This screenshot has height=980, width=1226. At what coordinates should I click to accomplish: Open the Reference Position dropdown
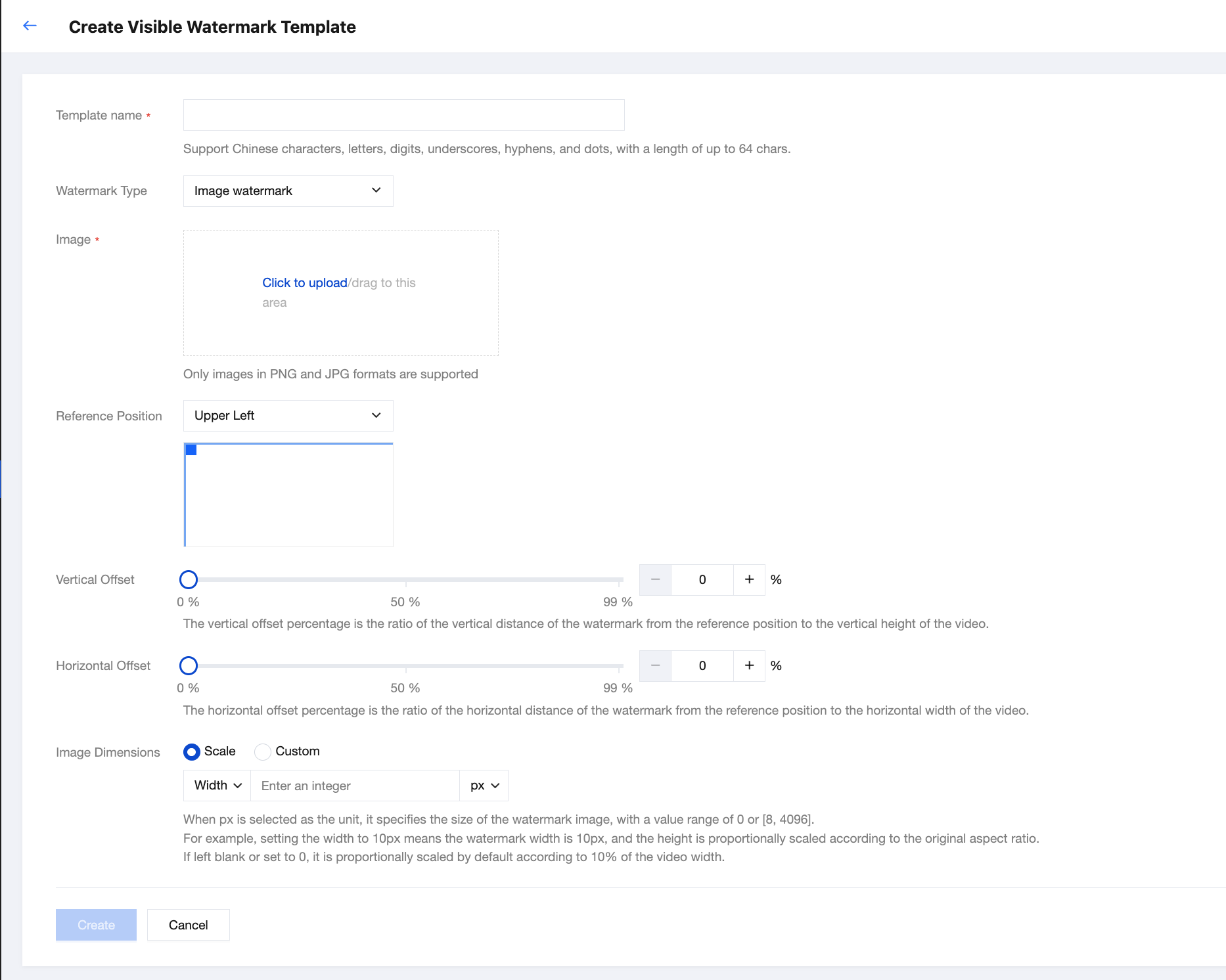288,416
